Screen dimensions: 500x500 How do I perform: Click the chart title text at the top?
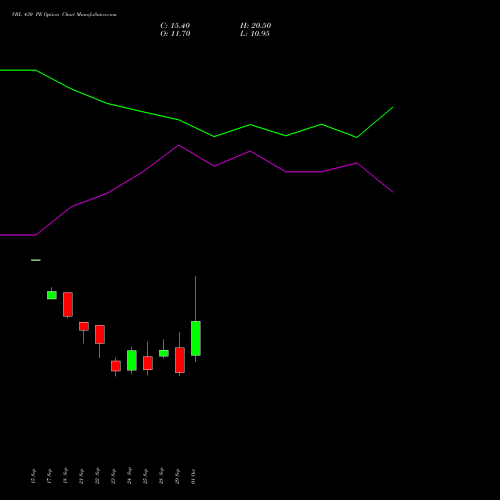(x=64, y=15)
